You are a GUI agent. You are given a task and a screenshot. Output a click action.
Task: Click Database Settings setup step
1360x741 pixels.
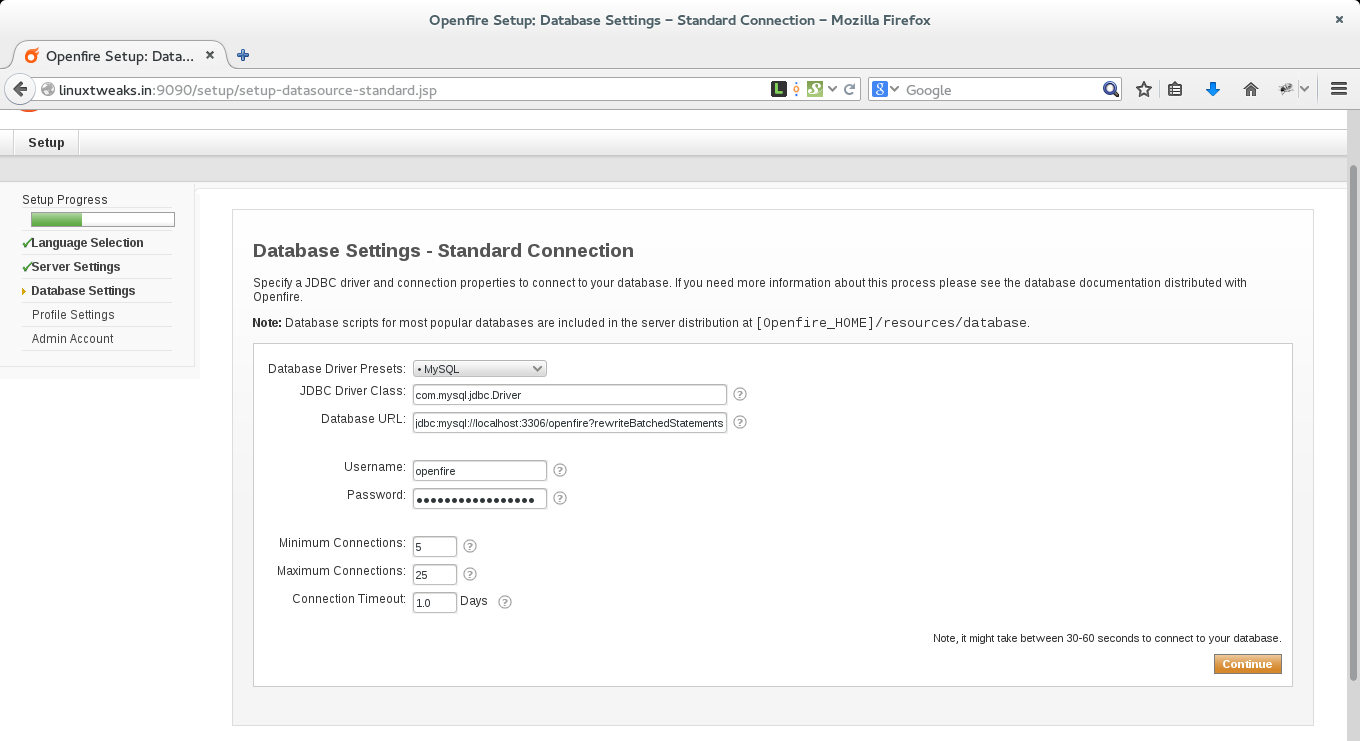click(83, 291)
